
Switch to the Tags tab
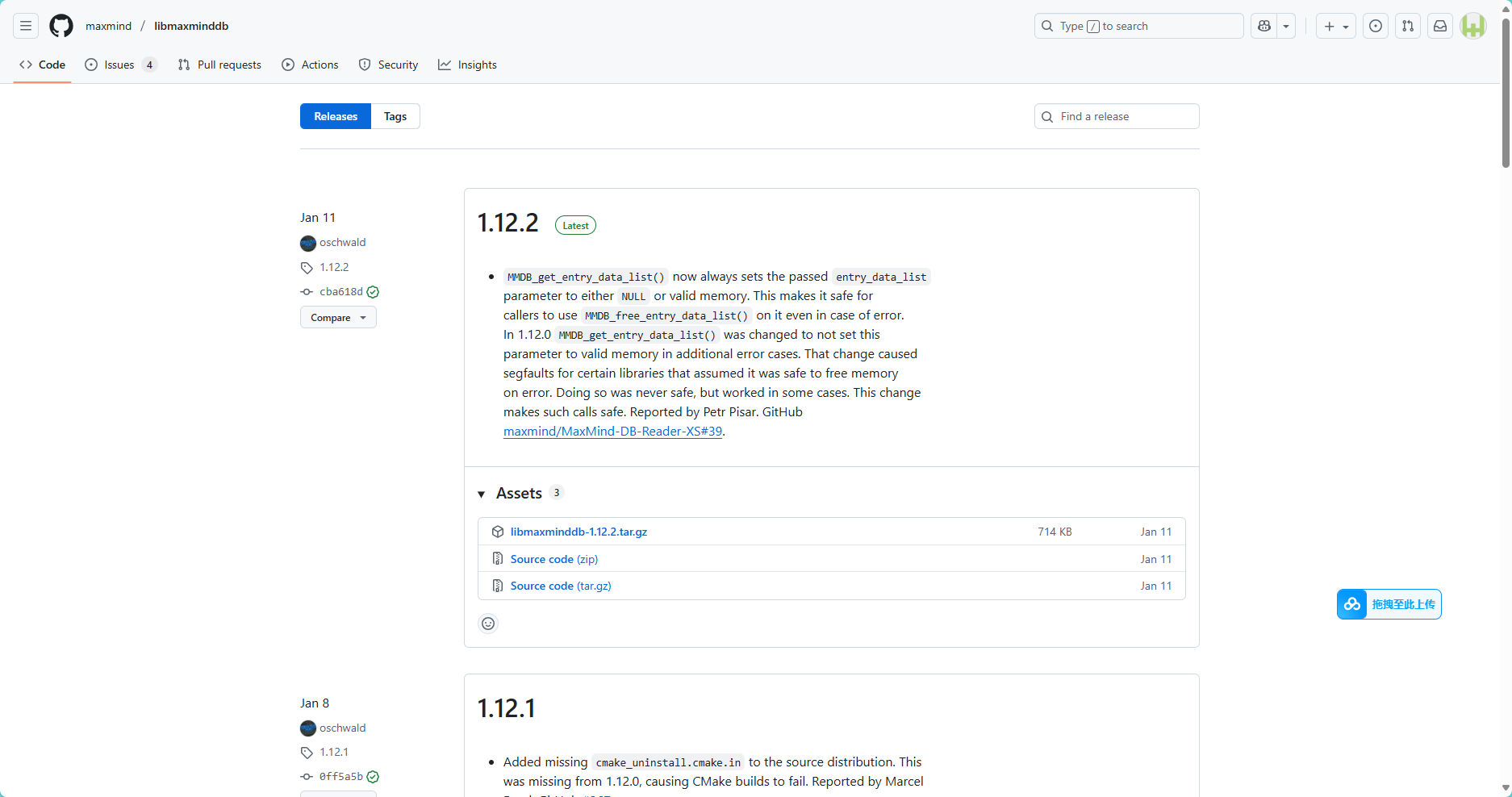pos(395,116)
